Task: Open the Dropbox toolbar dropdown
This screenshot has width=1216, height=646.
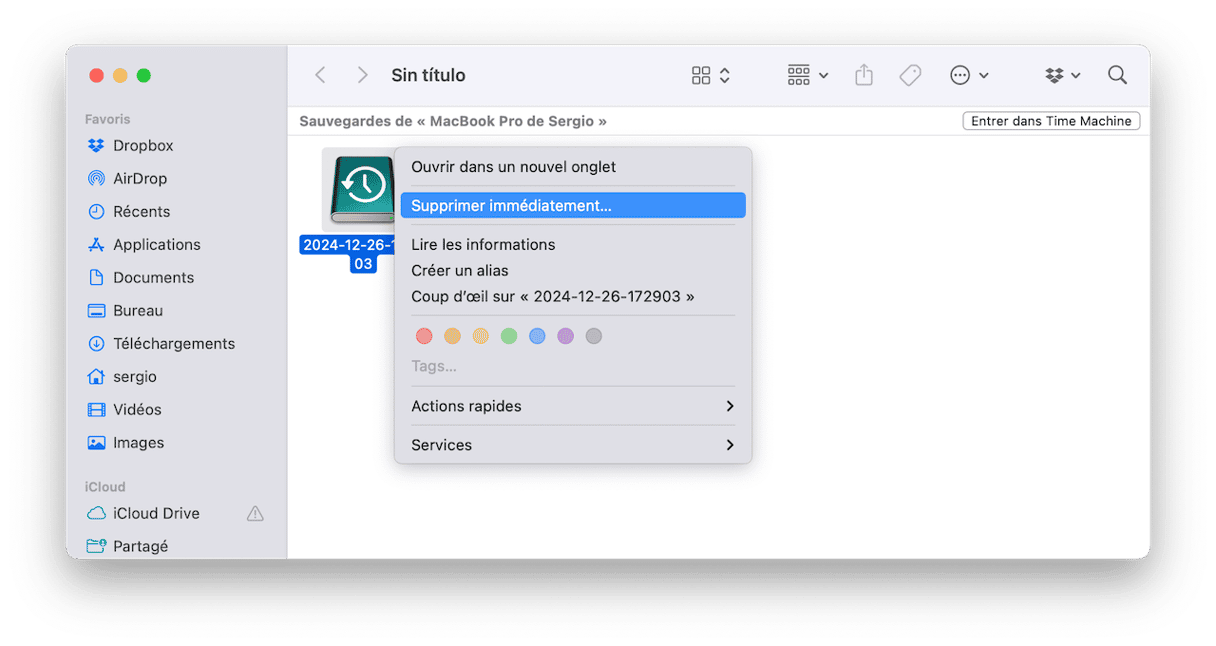Action: click(1063, 75)
